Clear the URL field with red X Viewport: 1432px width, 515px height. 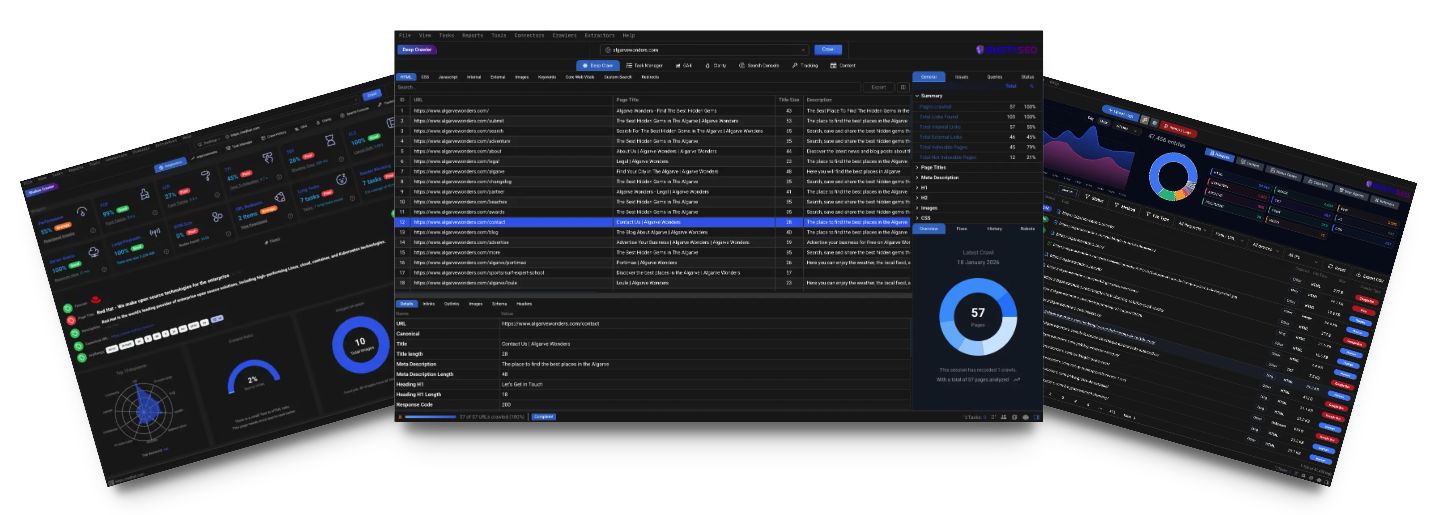point(804,49)
